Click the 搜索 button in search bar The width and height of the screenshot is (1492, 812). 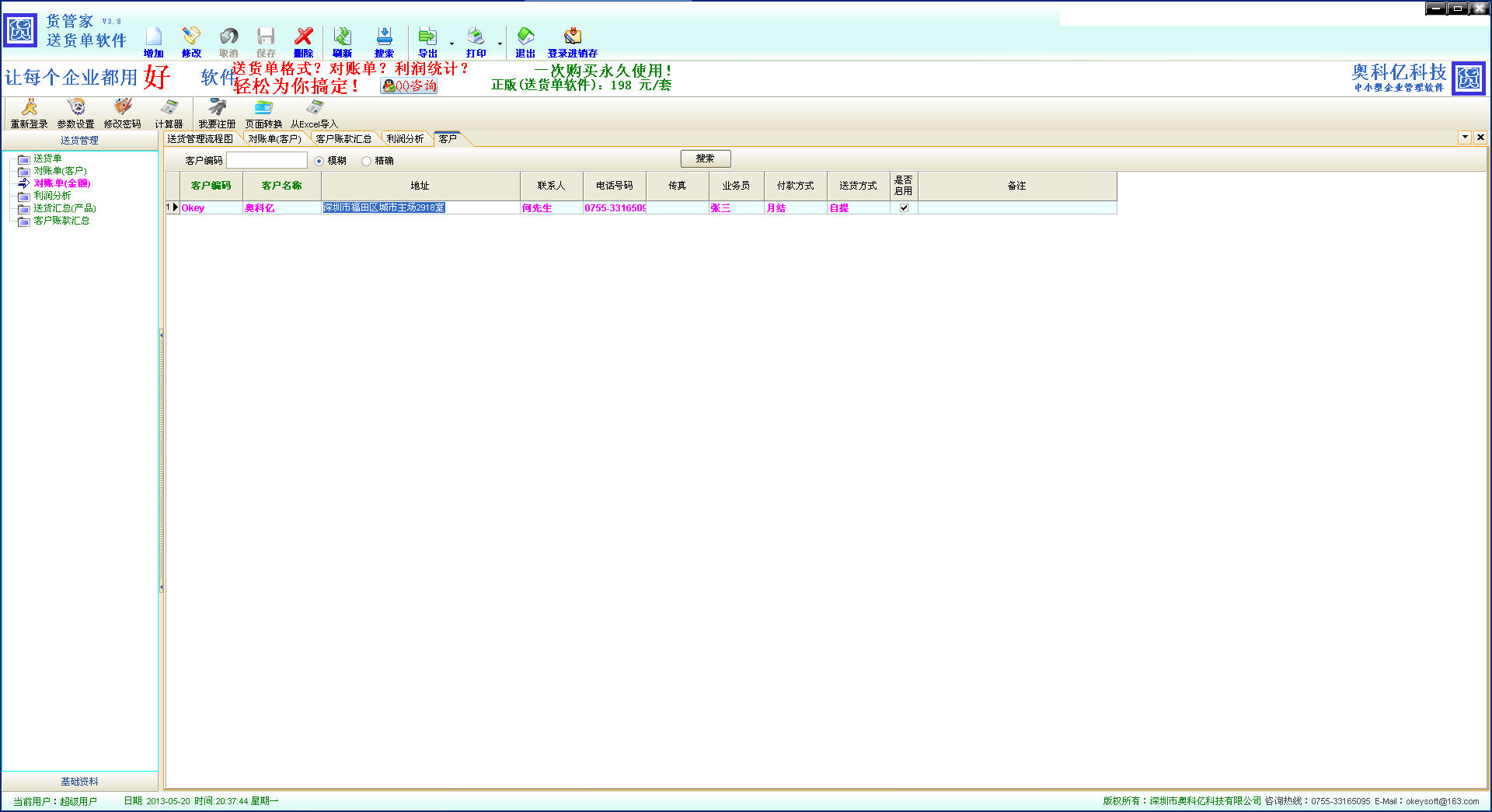pyautogui.click(x=706, y=159)
